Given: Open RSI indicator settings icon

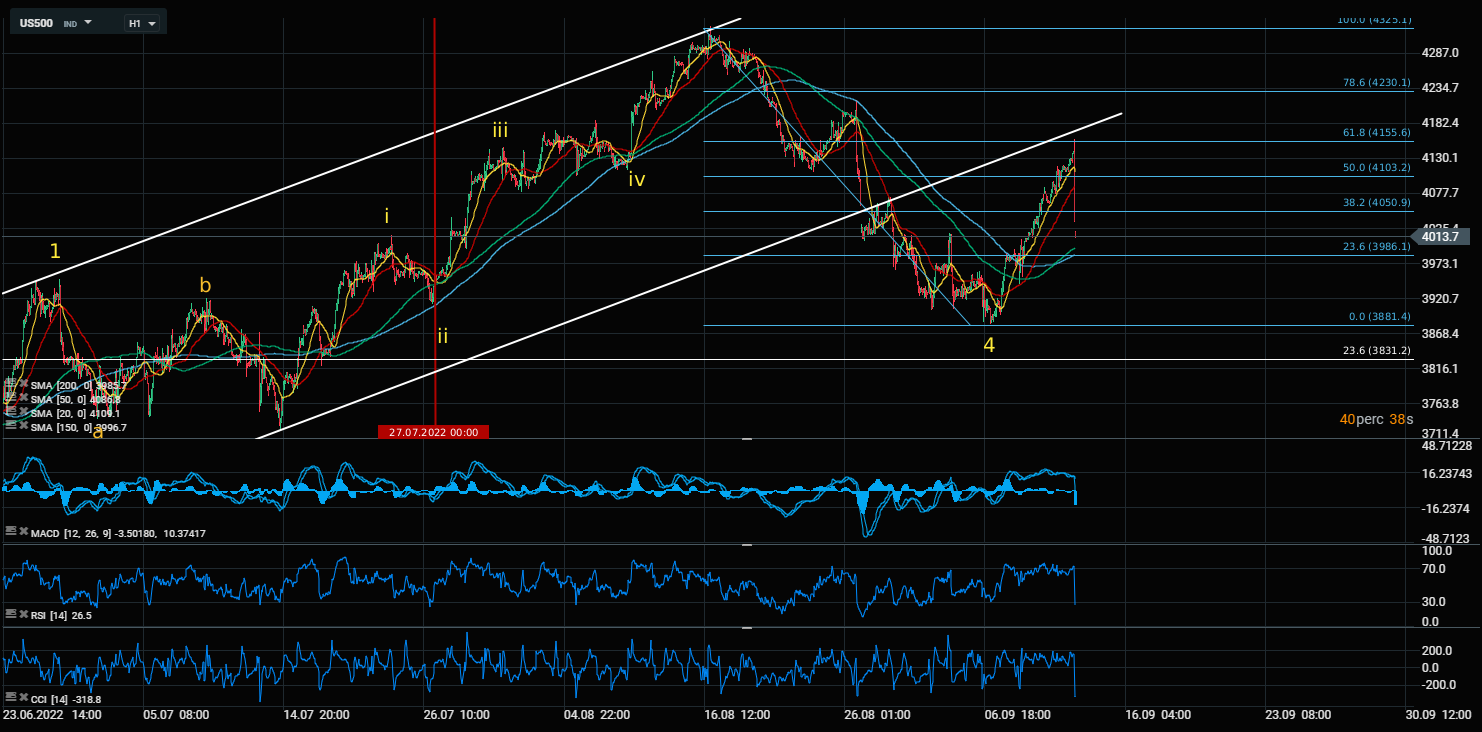Looking at the screenshot, I should coord(11,615).
